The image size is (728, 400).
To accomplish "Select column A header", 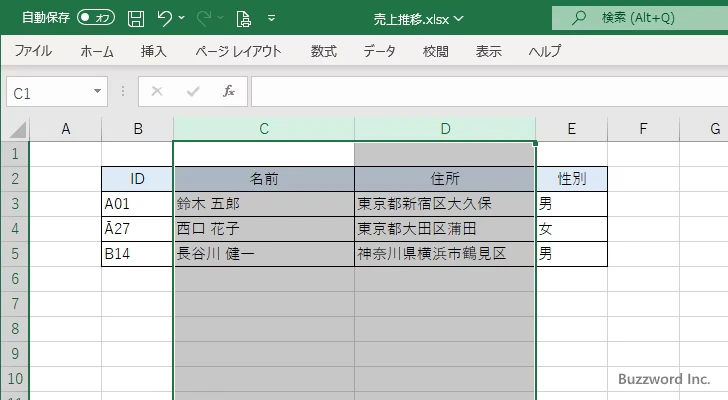I will pyautogui.click(x=65, y=129).
